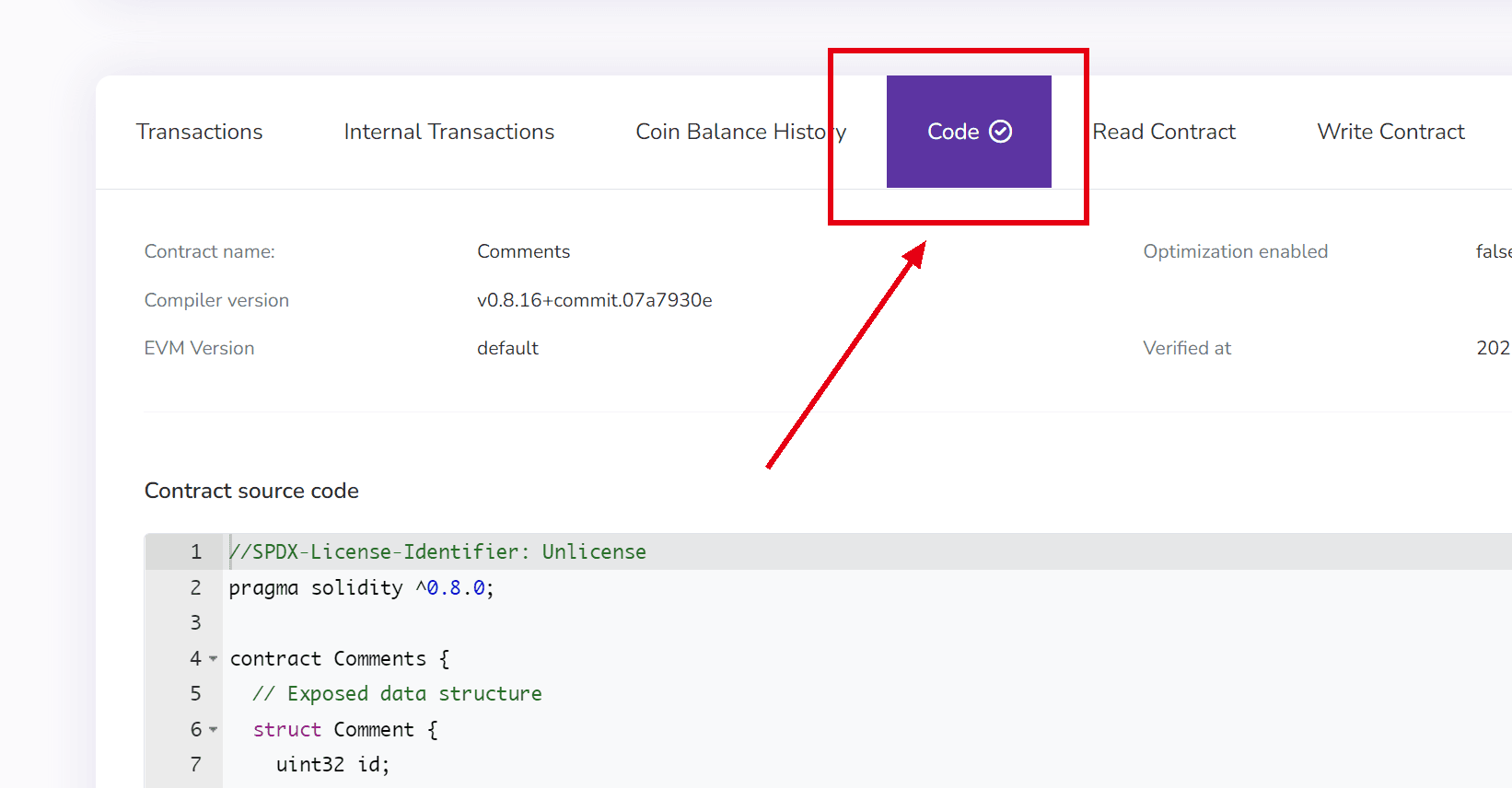Collapse the contract Comments fold arrow on line 4

click(x=214, y=659)
